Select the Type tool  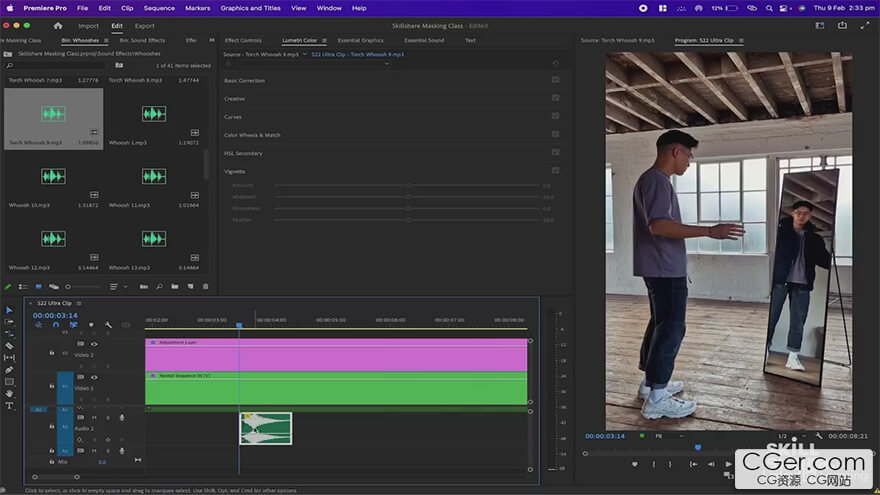(9, 405)
